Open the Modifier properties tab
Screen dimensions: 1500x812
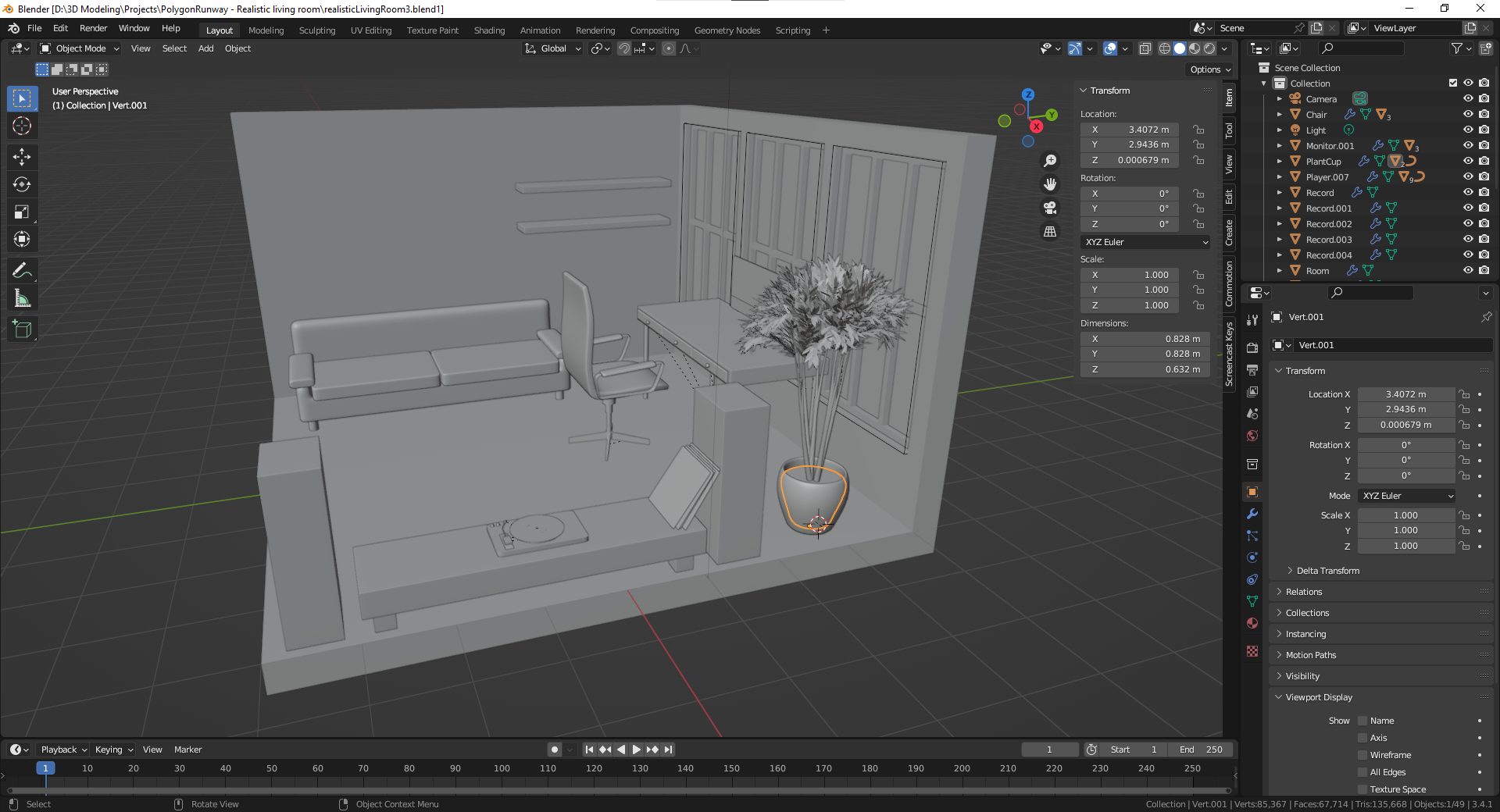click(x=1252, y=515)
